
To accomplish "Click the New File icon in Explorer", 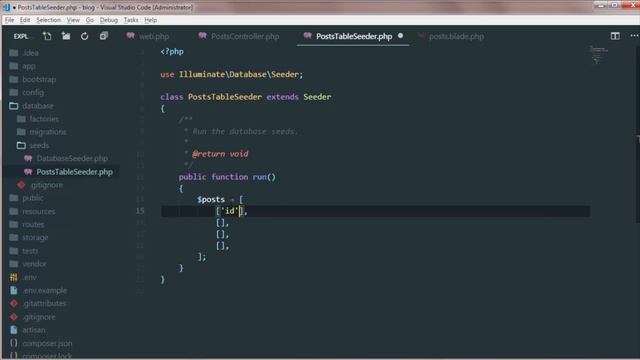I will [47, 36].
